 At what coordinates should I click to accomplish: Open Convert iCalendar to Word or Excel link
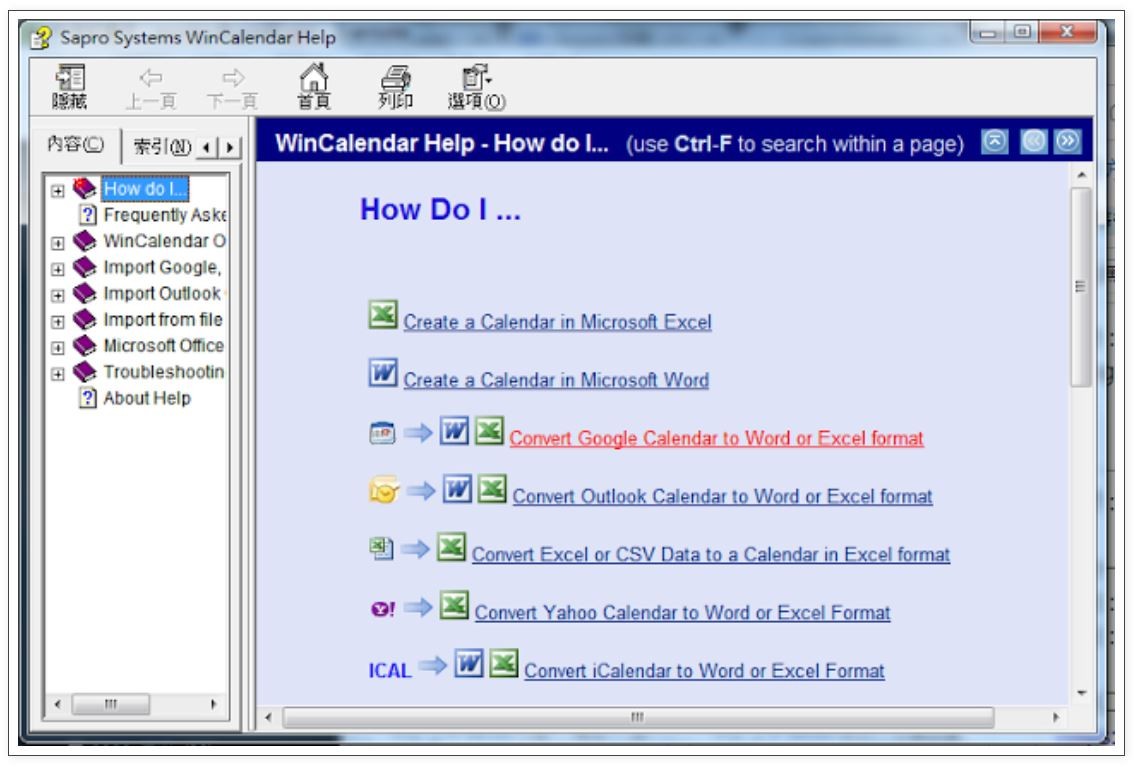(705, 671)
